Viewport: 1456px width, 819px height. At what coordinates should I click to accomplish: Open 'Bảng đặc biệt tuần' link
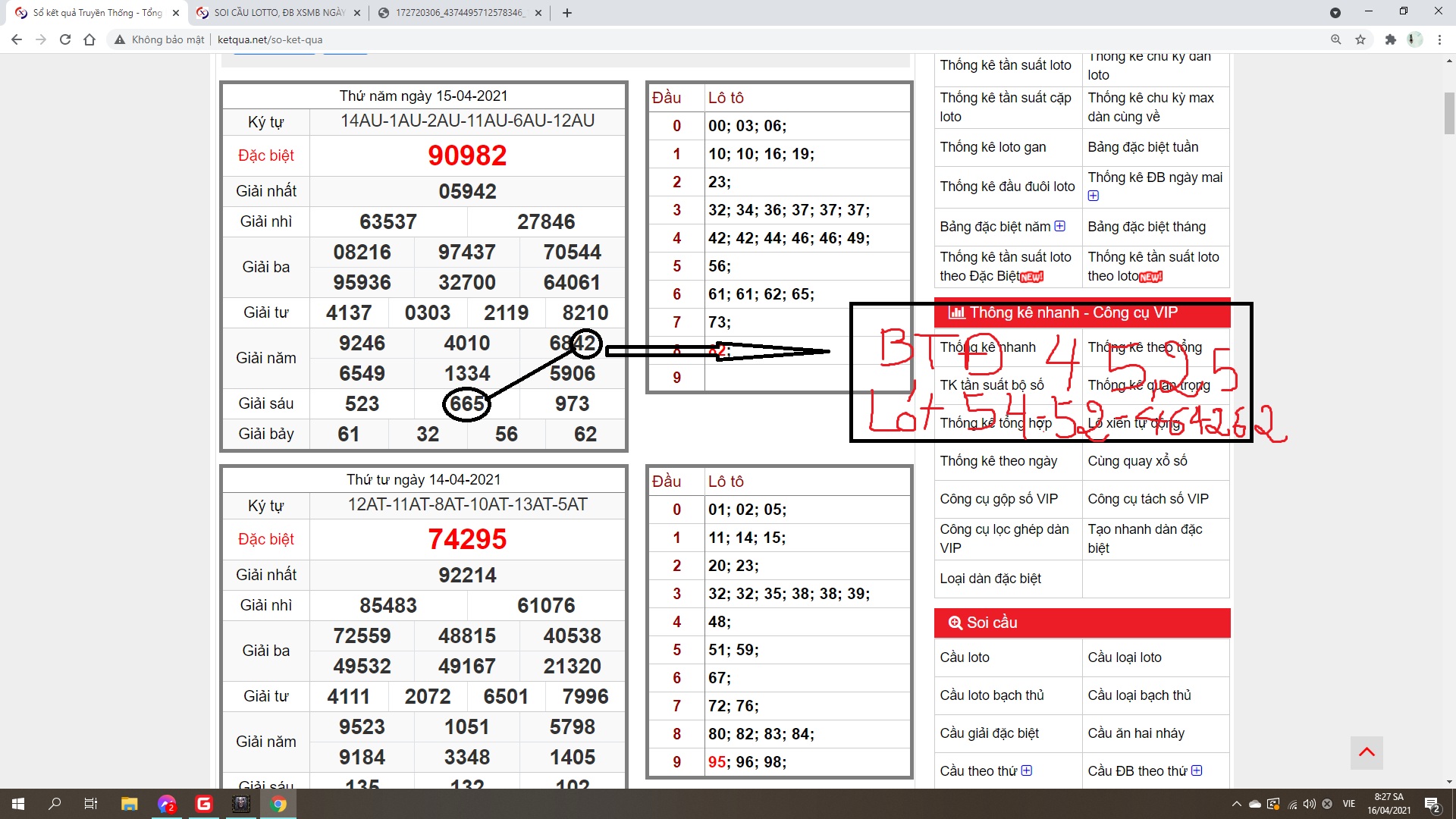tap(1143, 147)
